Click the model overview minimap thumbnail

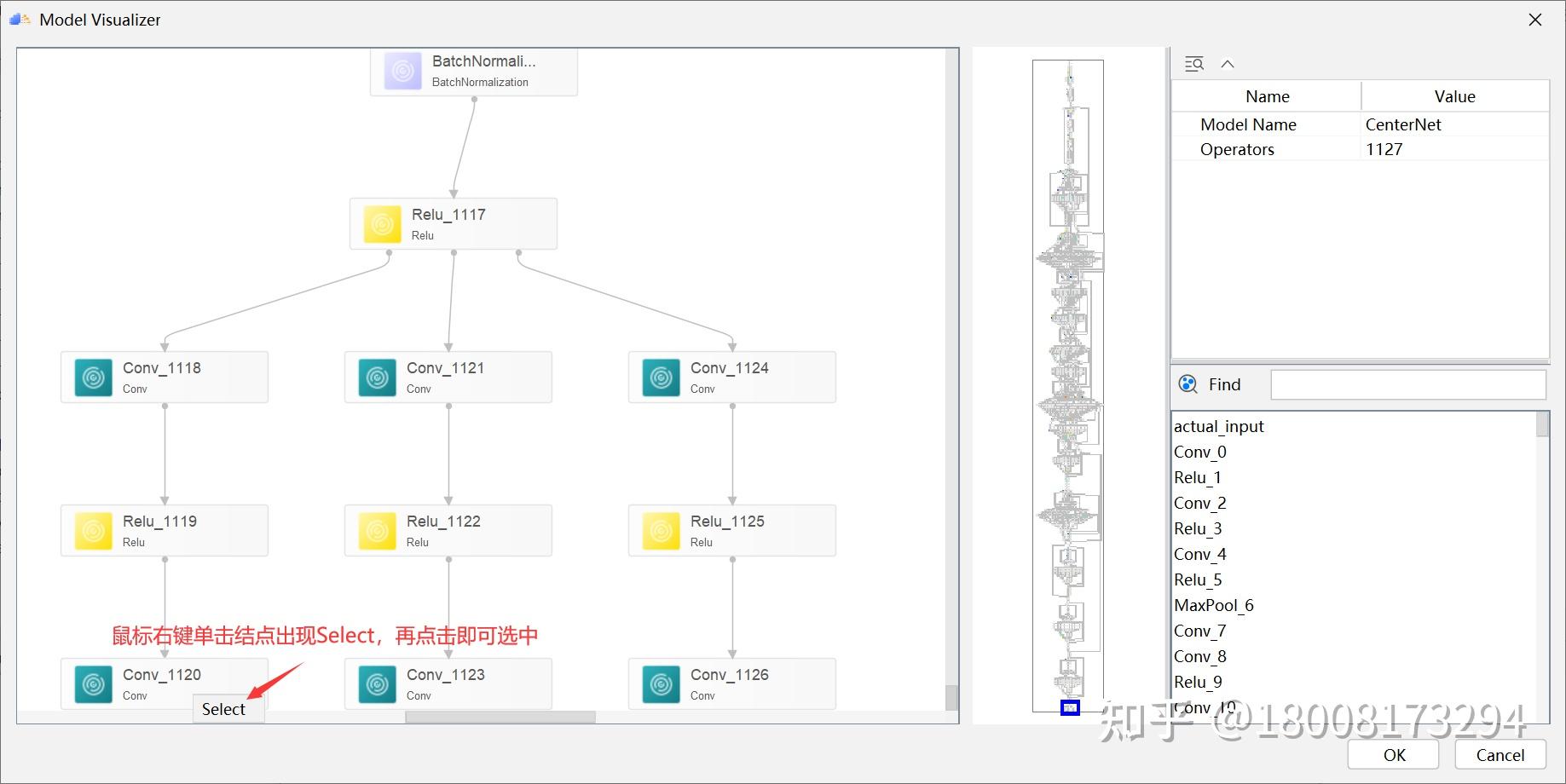[x=1068, y=383]
